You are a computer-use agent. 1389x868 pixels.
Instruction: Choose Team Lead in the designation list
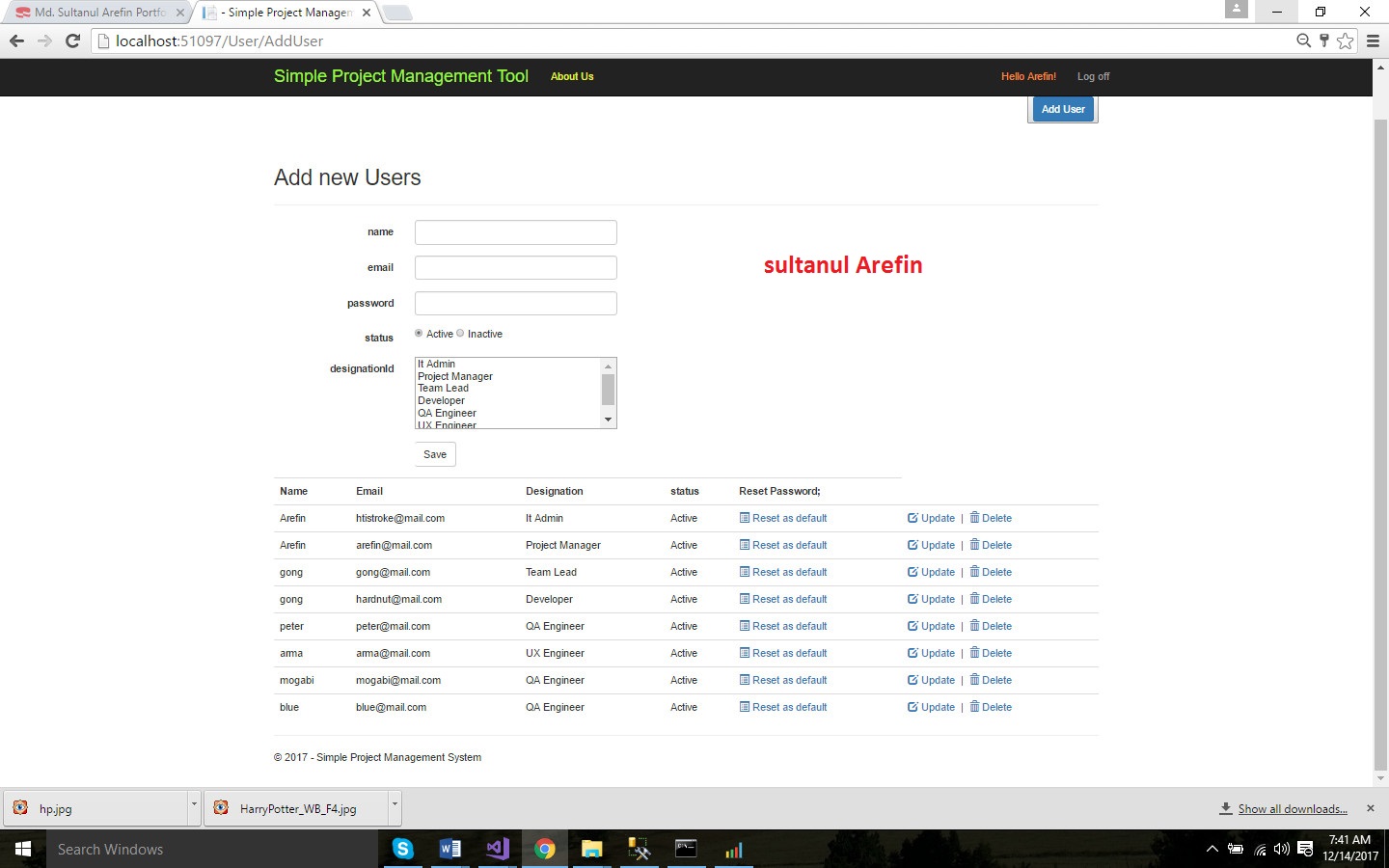coord(443,389)
